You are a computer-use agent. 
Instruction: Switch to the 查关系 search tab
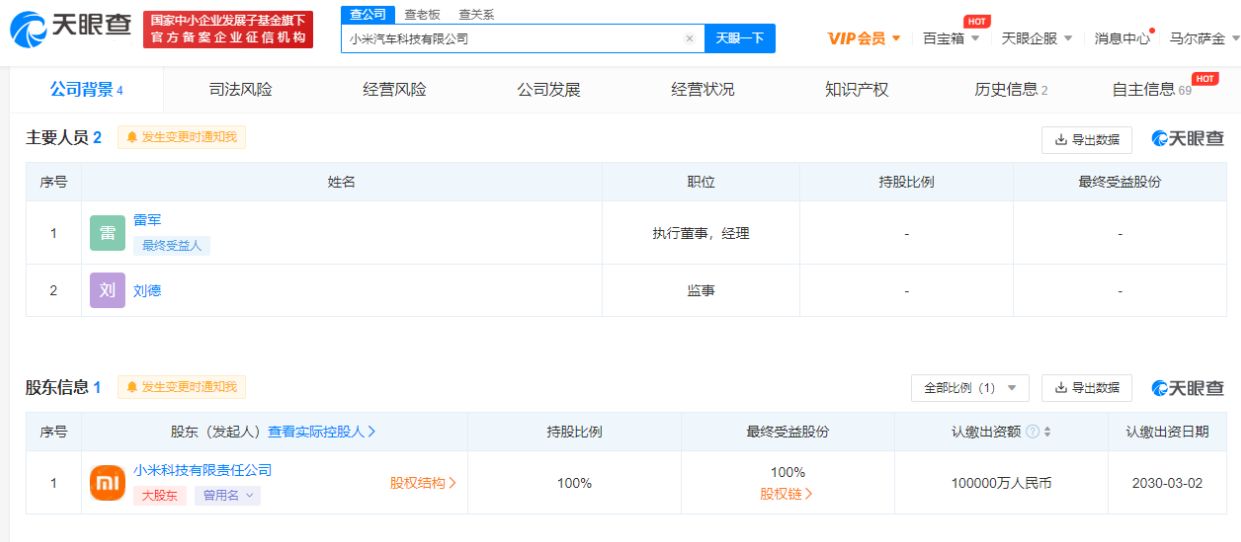[x=476, y=15]
